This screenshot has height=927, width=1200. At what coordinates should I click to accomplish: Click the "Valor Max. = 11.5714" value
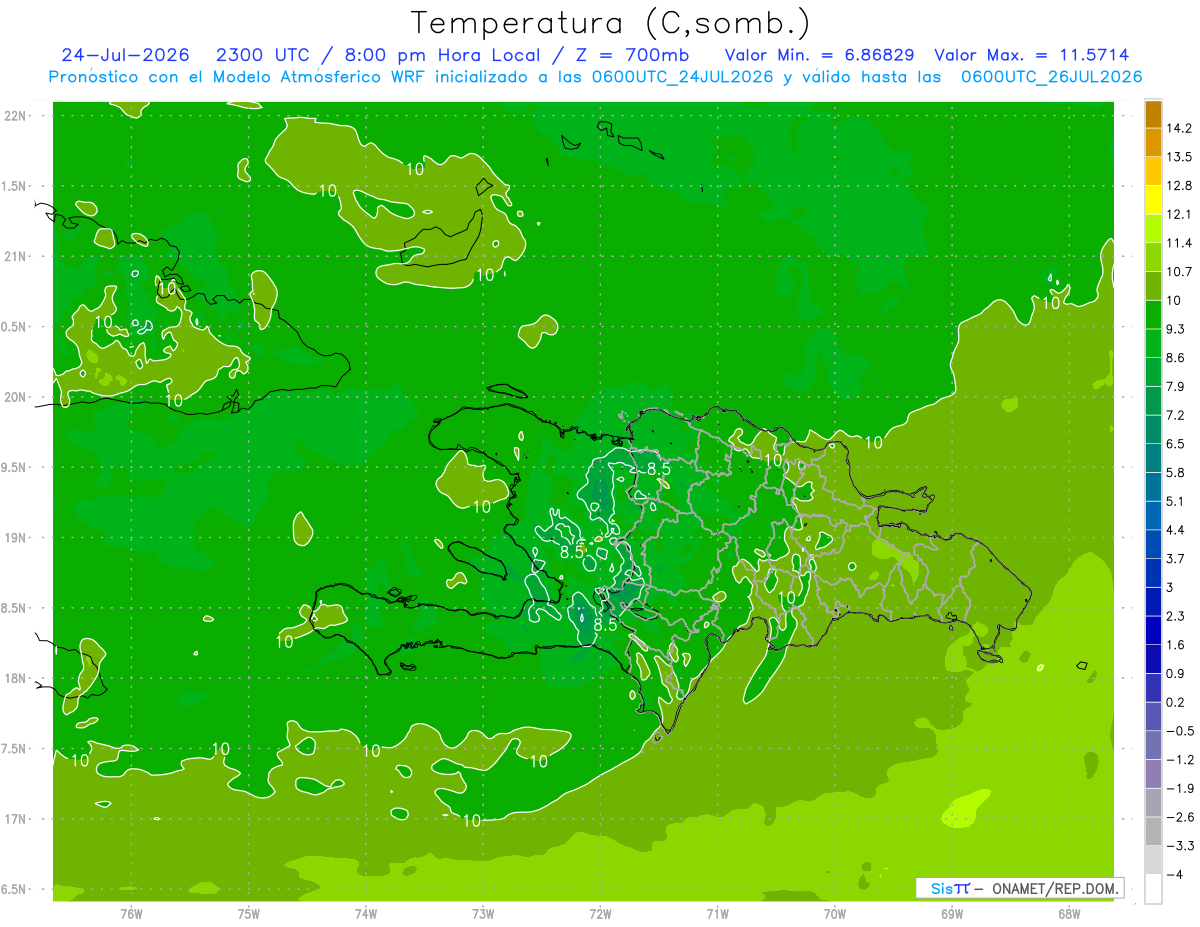1032,55
